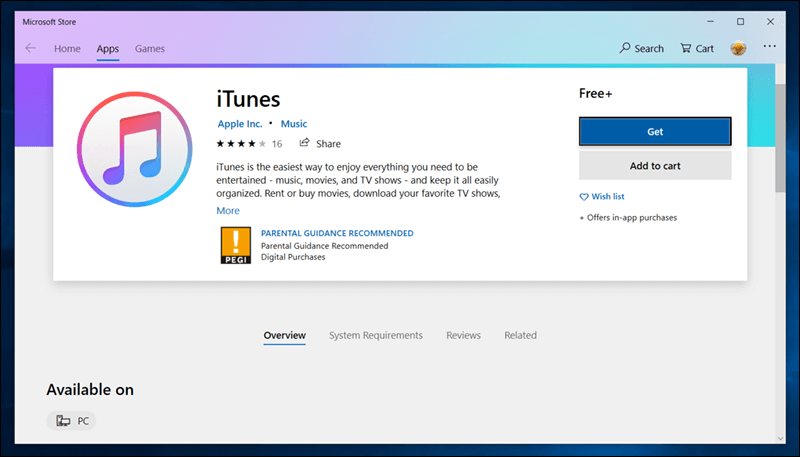This screenshot has height=457, width=800.
Task: Open the Games tab
Action: pos(149,49)
